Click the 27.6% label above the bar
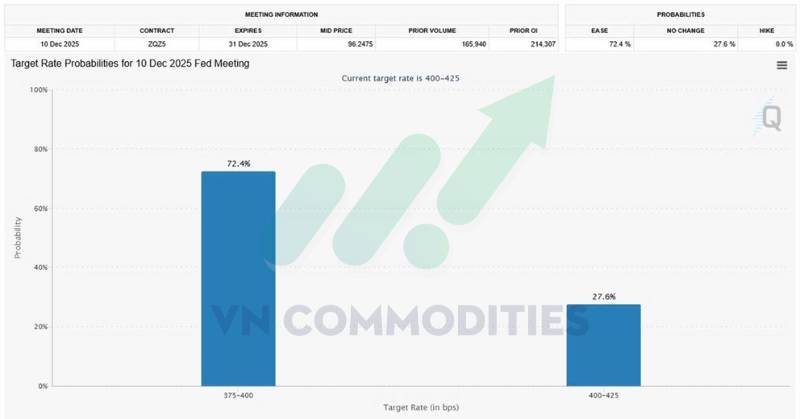This screenshot has width=800, height=419. (x=603, y=296)
